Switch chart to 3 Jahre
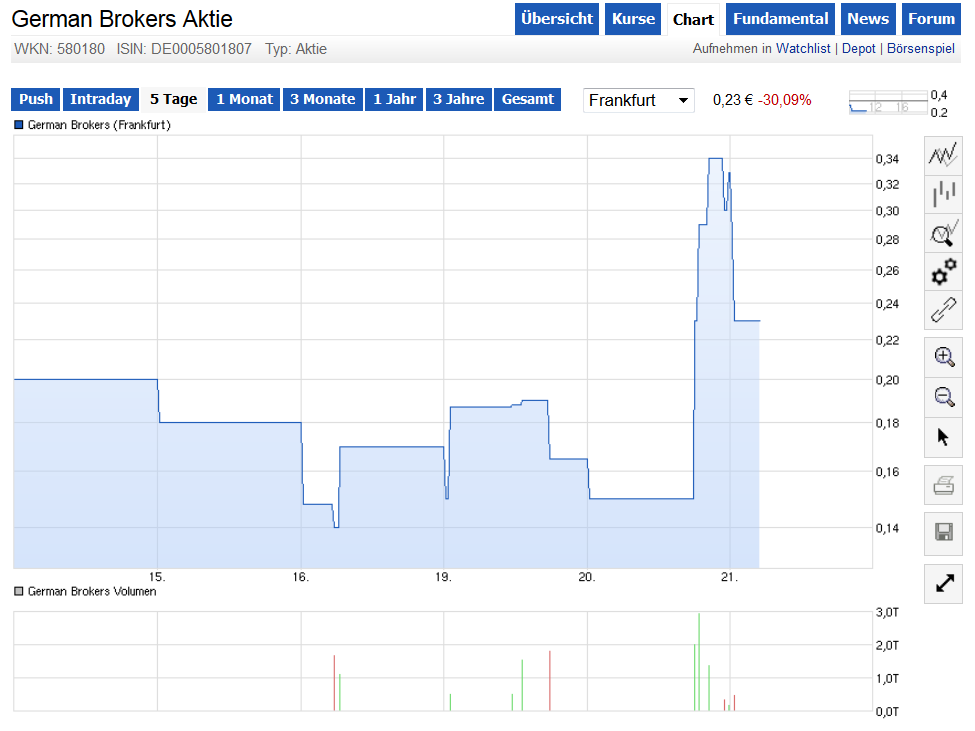 459,99
